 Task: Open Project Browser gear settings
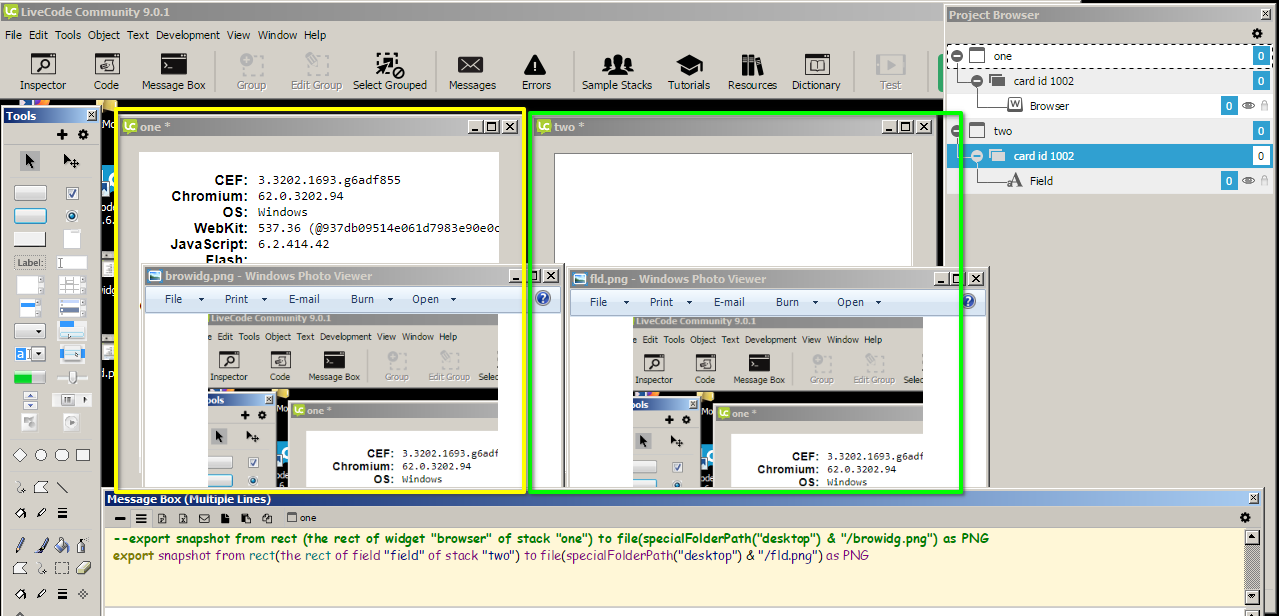pyautogui.click(x=1258, y=33)
